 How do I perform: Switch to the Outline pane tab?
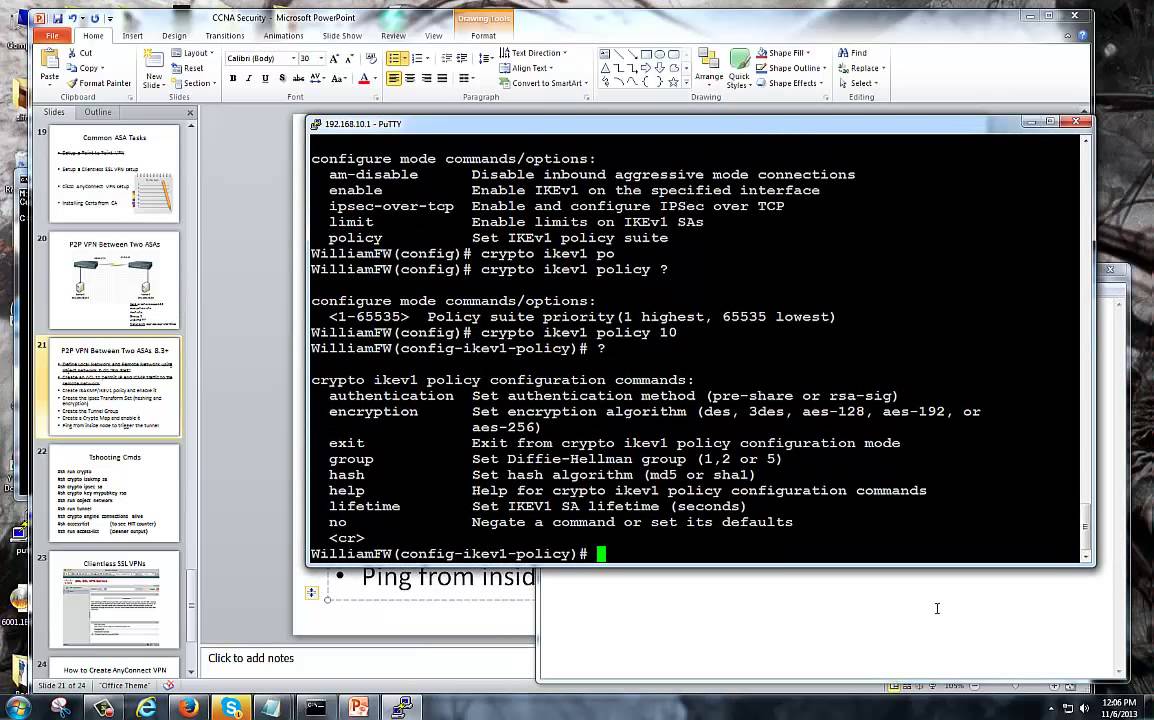click(98, 112)
